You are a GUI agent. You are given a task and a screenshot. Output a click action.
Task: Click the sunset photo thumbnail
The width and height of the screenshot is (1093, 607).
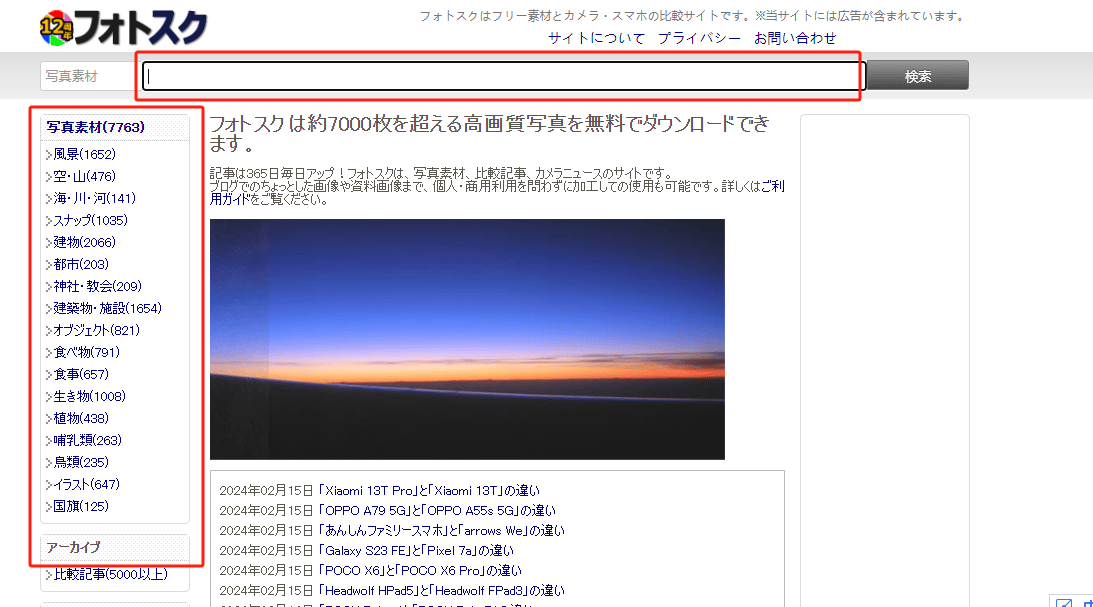coord(466,339)
